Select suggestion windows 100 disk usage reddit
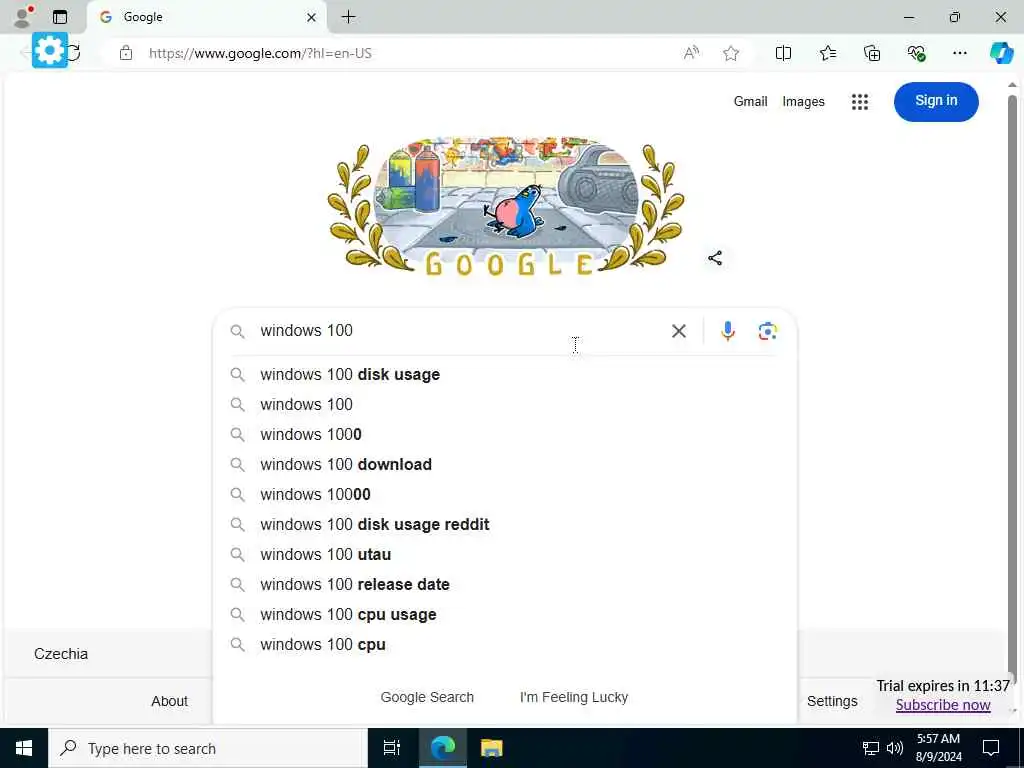Image resolution: width=1024 pixels, height=768 pixels. tap(504, 524)
